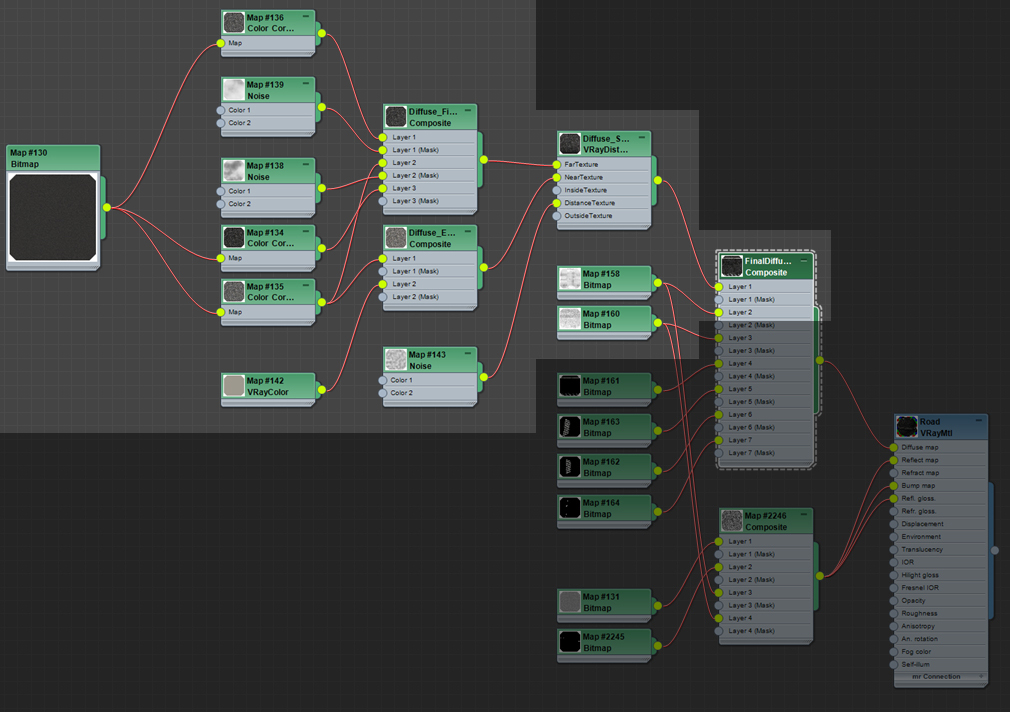Click OutsideTexture socket on VRayDistanceTex node
This screenshot has height=712, width=1010.
[557, 216]
